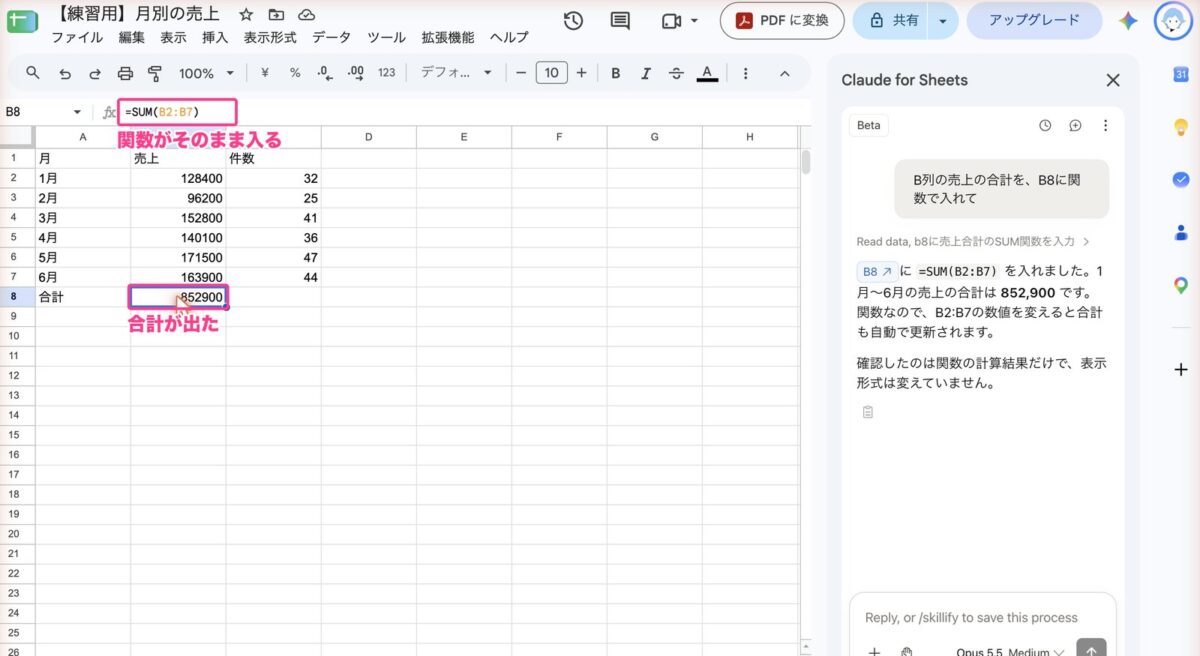This screenshot has height=656, width=1200.
Task: Open the zoom 100% dropdown
Action: [x=206, y=73]
